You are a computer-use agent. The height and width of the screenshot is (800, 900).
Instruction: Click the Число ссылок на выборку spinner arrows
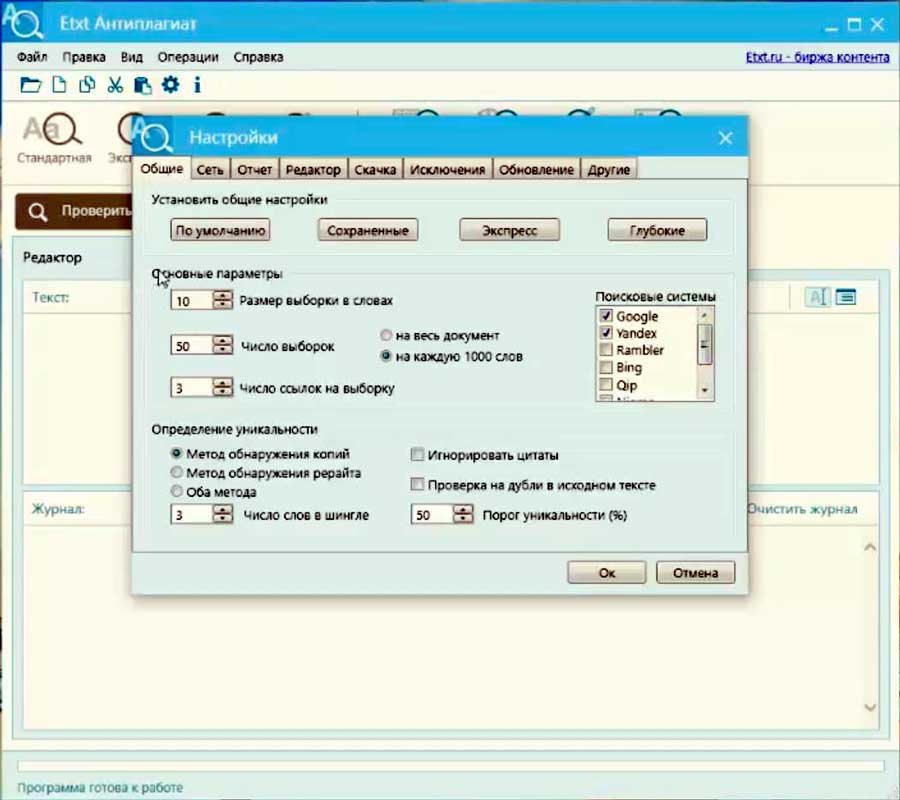click(223, 387)
